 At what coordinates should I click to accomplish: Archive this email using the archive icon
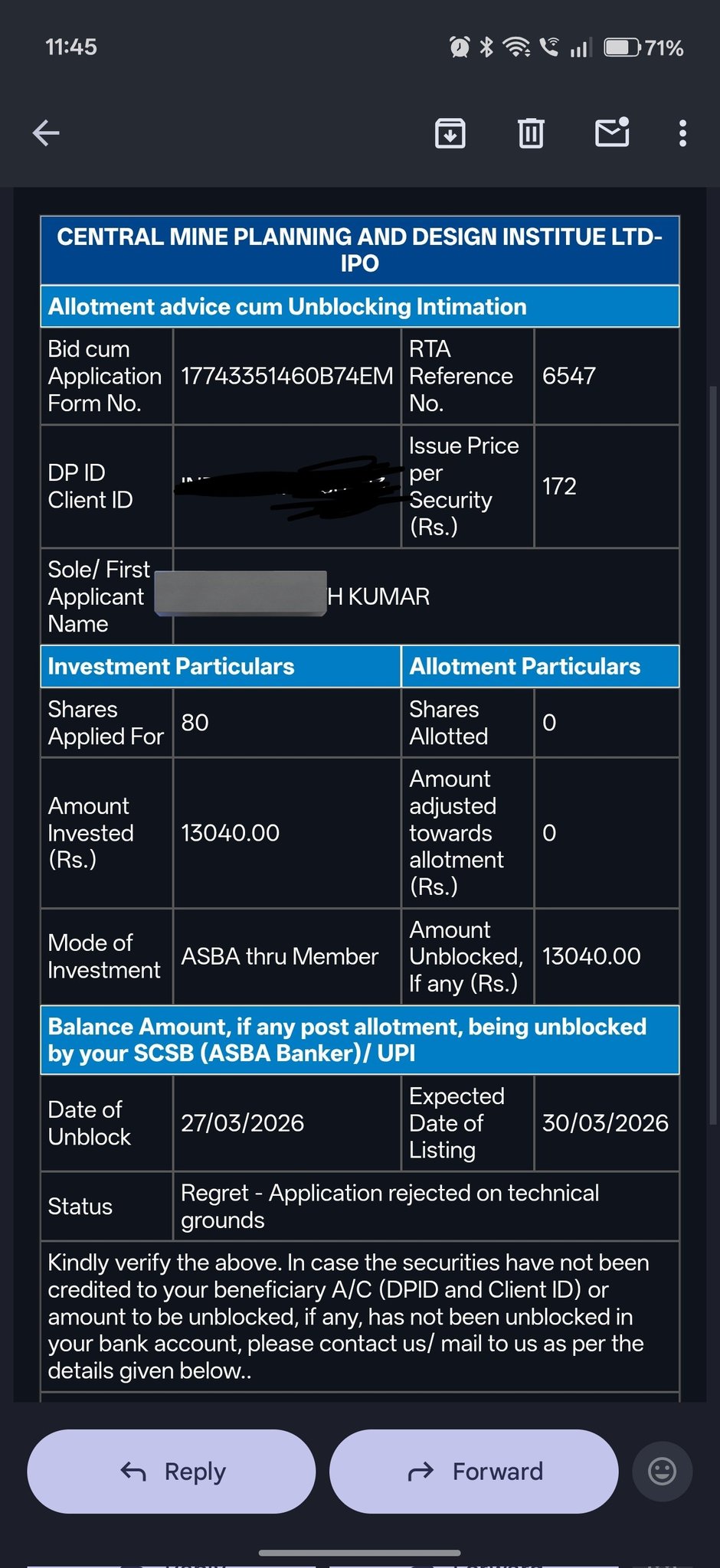pos(450,133)
